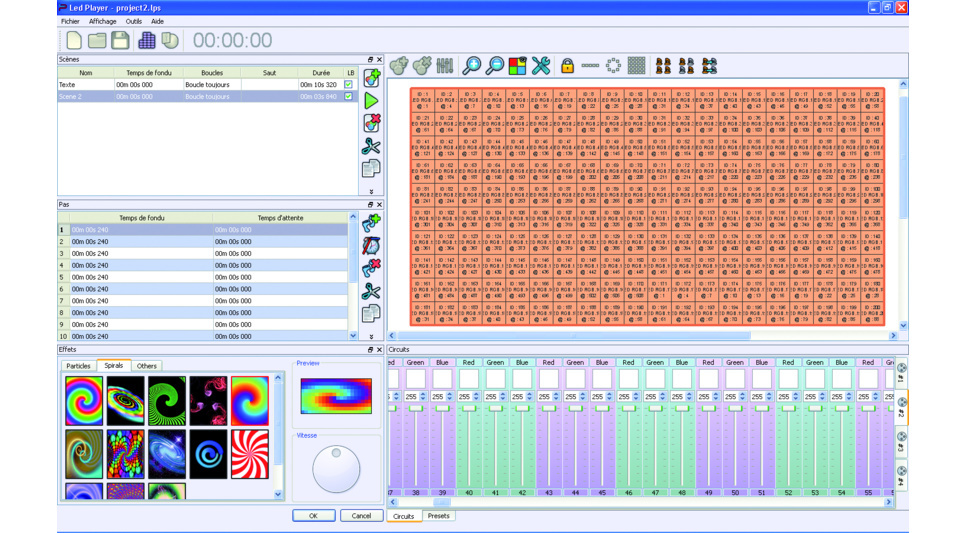The image size is (967, 533).
Task: Delete the step with red X icon
Action: pyautogui.click(x=371, y=268)
